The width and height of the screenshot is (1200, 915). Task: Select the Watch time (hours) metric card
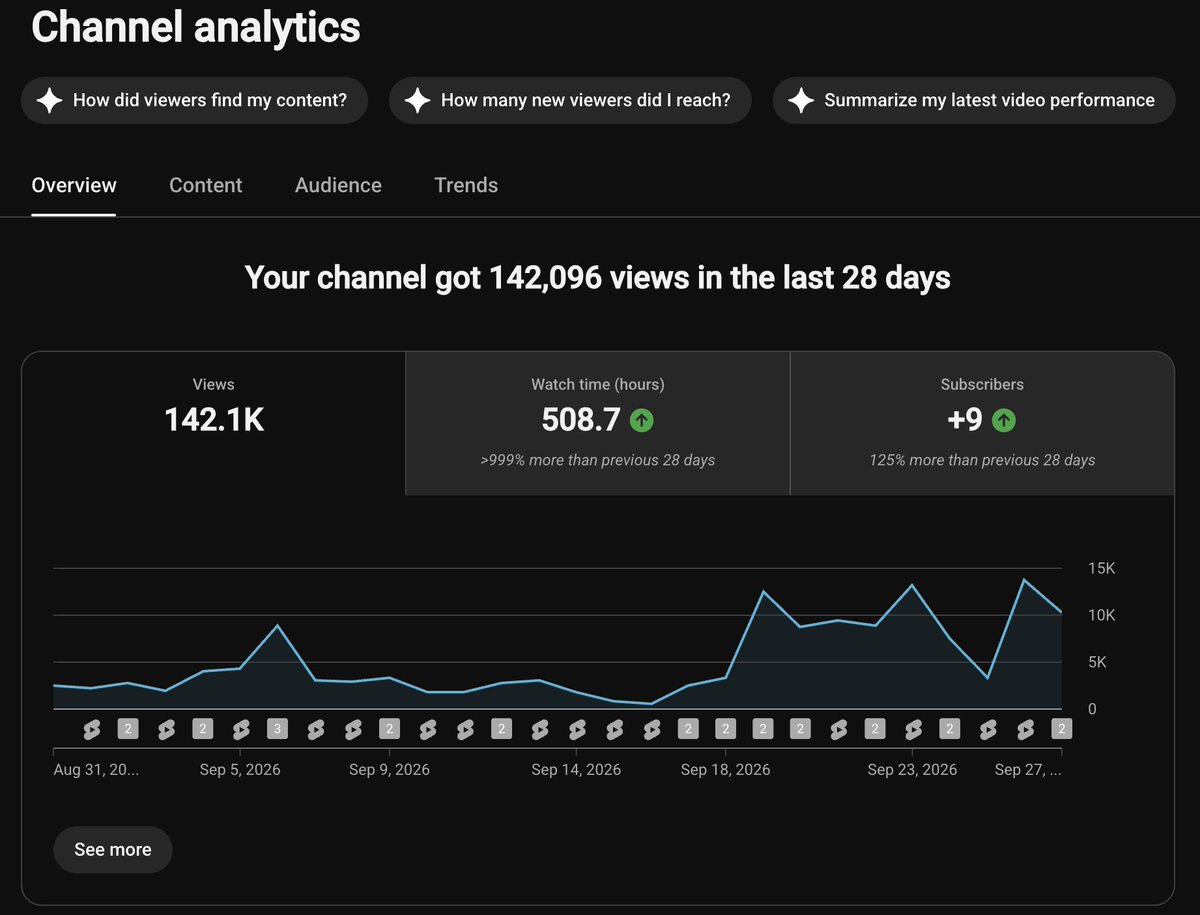[598, 423]
